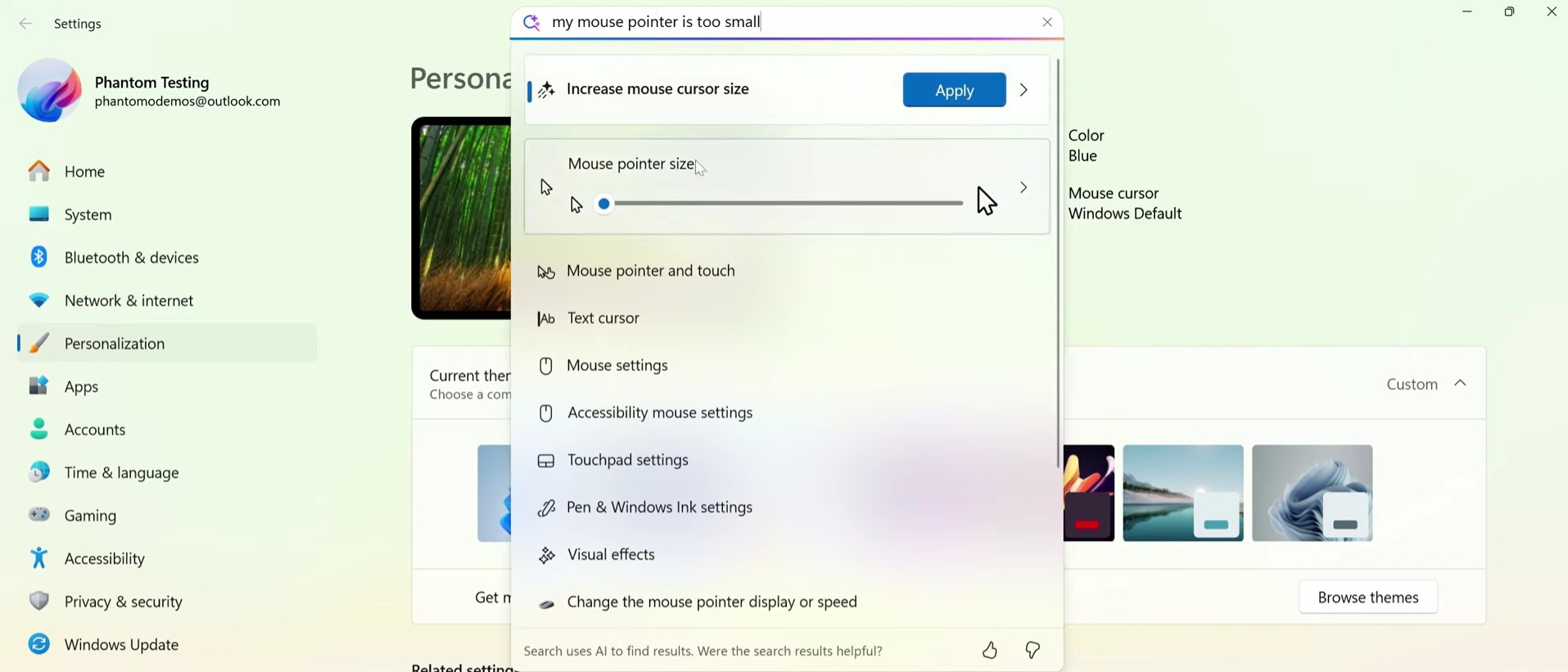Click the Privacy & security shield icon
Image resolution: width=1568 pixels, height=672 pixels.
(x=38, y=601)
